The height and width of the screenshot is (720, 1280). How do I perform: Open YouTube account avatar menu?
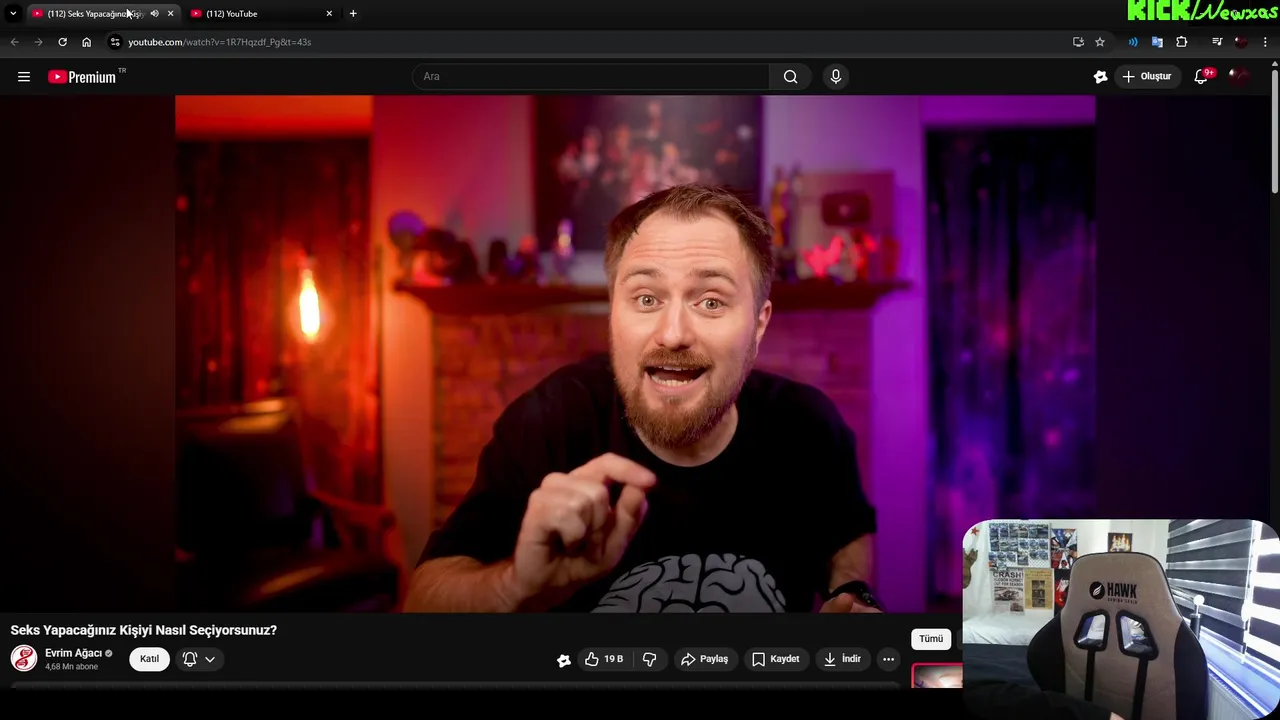tap(1239, 77)
